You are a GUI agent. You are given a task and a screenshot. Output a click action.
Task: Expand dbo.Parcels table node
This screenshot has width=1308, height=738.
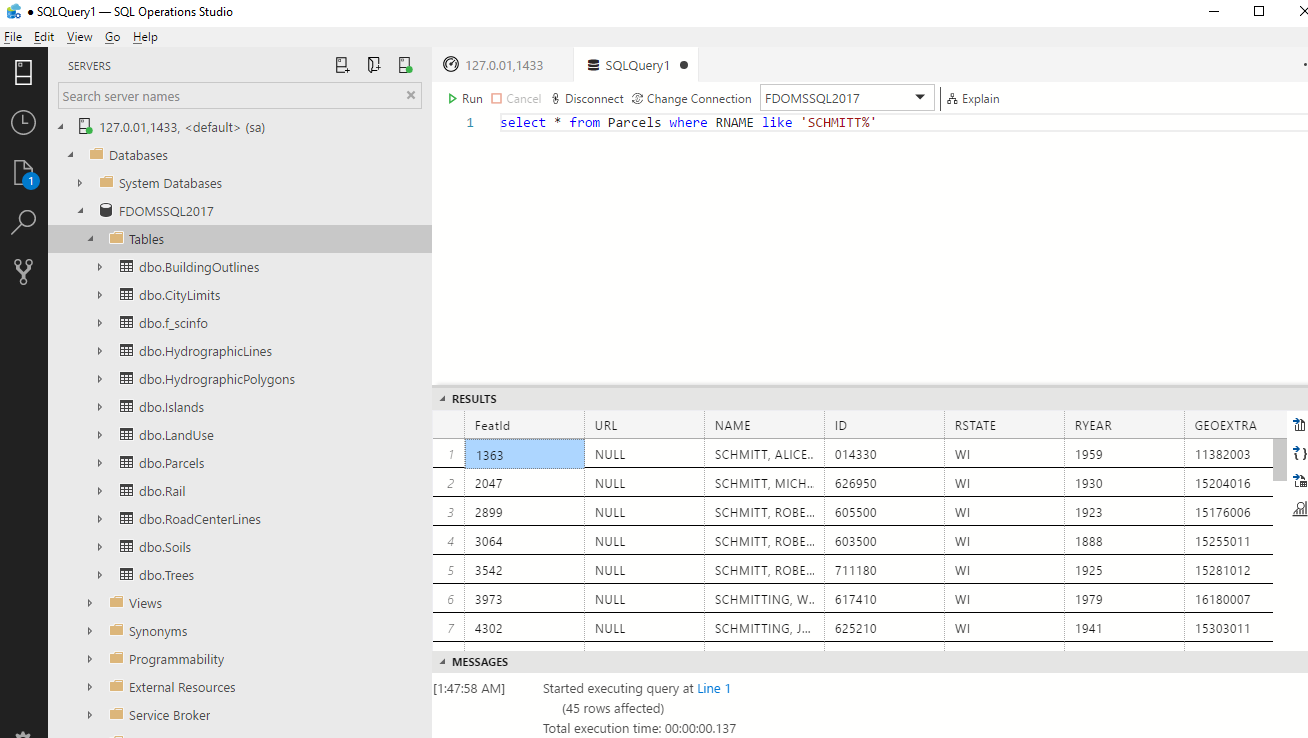[x=100, y=463]
